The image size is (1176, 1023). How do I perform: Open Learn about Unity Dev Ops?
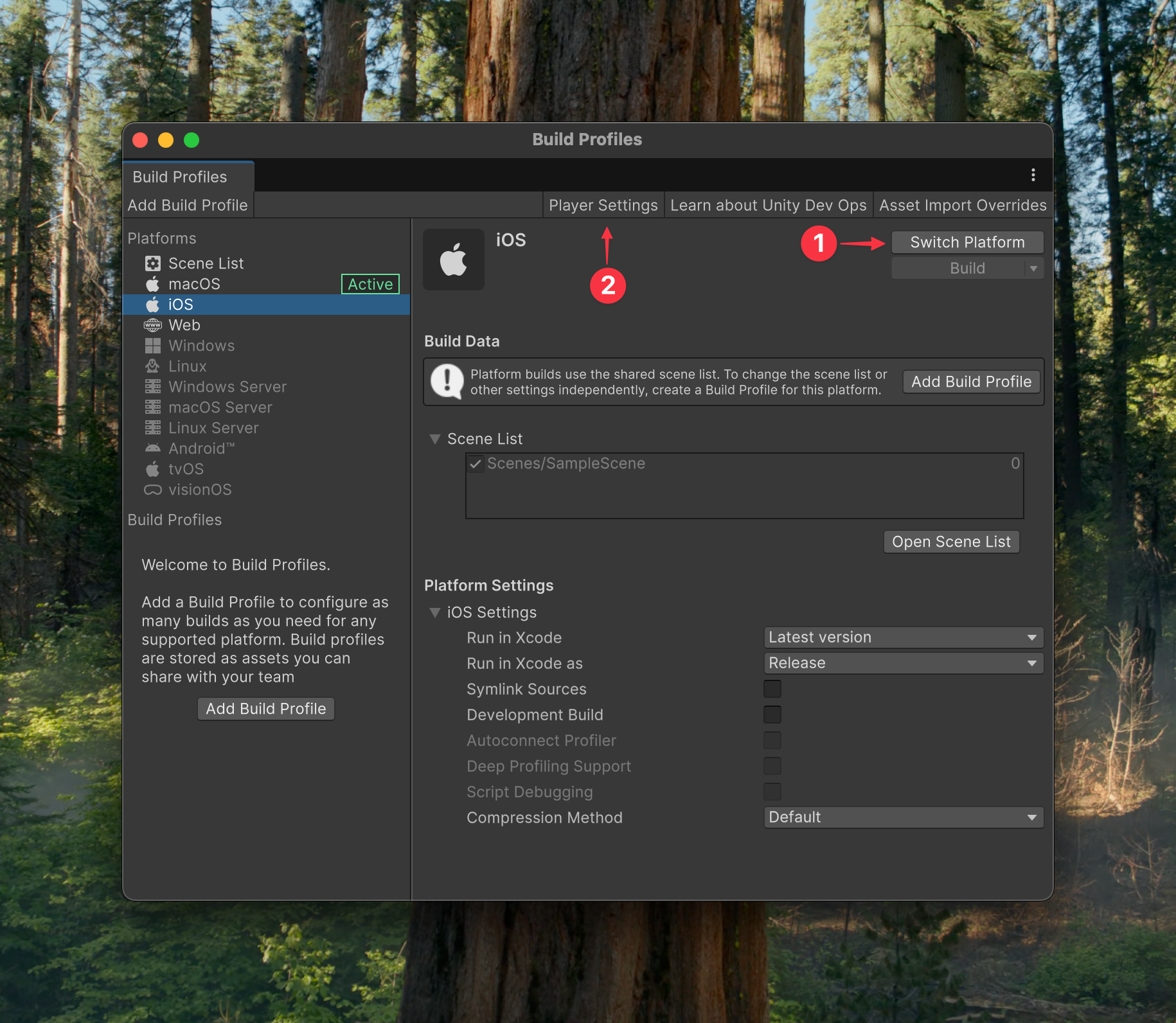click(x=769, y=205)
